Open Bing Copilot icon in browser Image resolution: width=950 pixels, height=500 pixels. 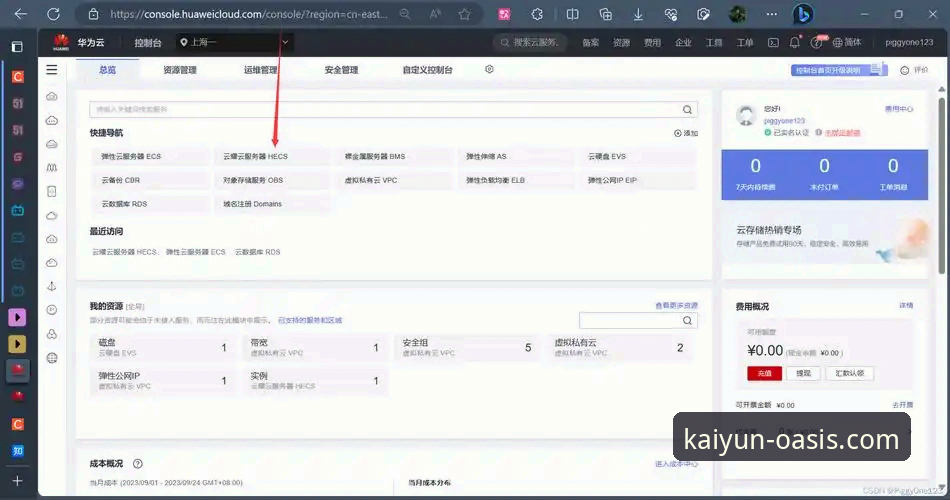tap(803, 14)
